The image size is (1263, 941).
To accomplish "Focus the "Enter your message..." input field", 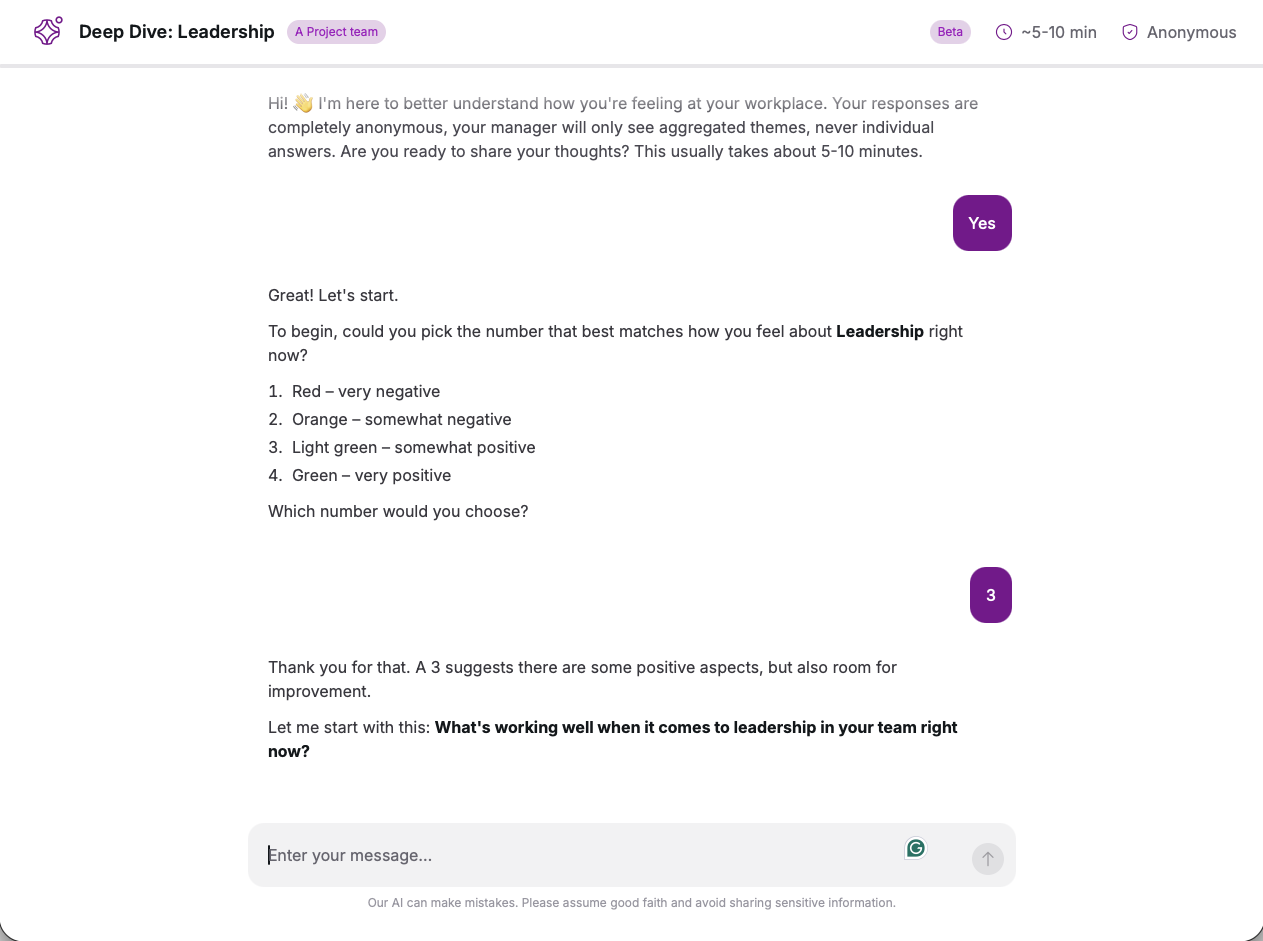I will 580,855.
